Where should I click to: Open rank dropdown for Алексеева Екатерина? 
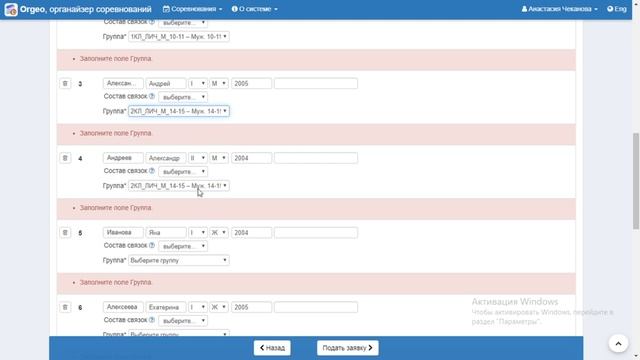point(198,307)
